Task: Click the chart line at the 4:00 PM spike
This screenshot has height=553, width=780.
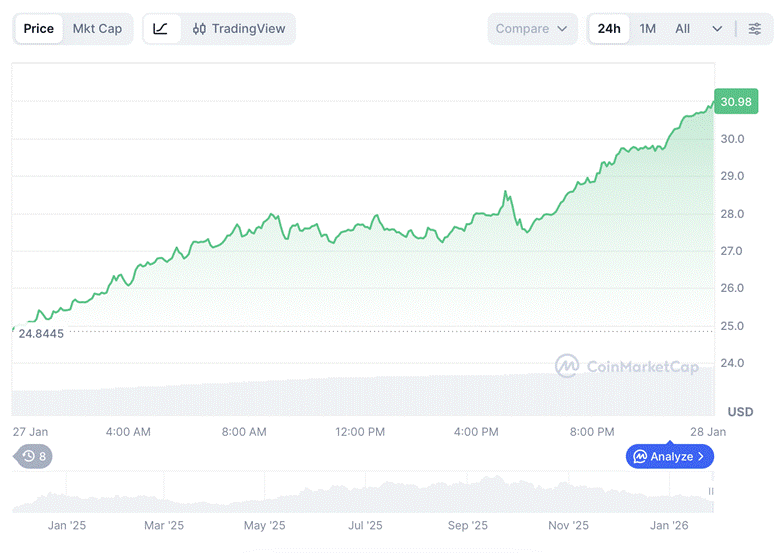Action: tap(506, 192)
